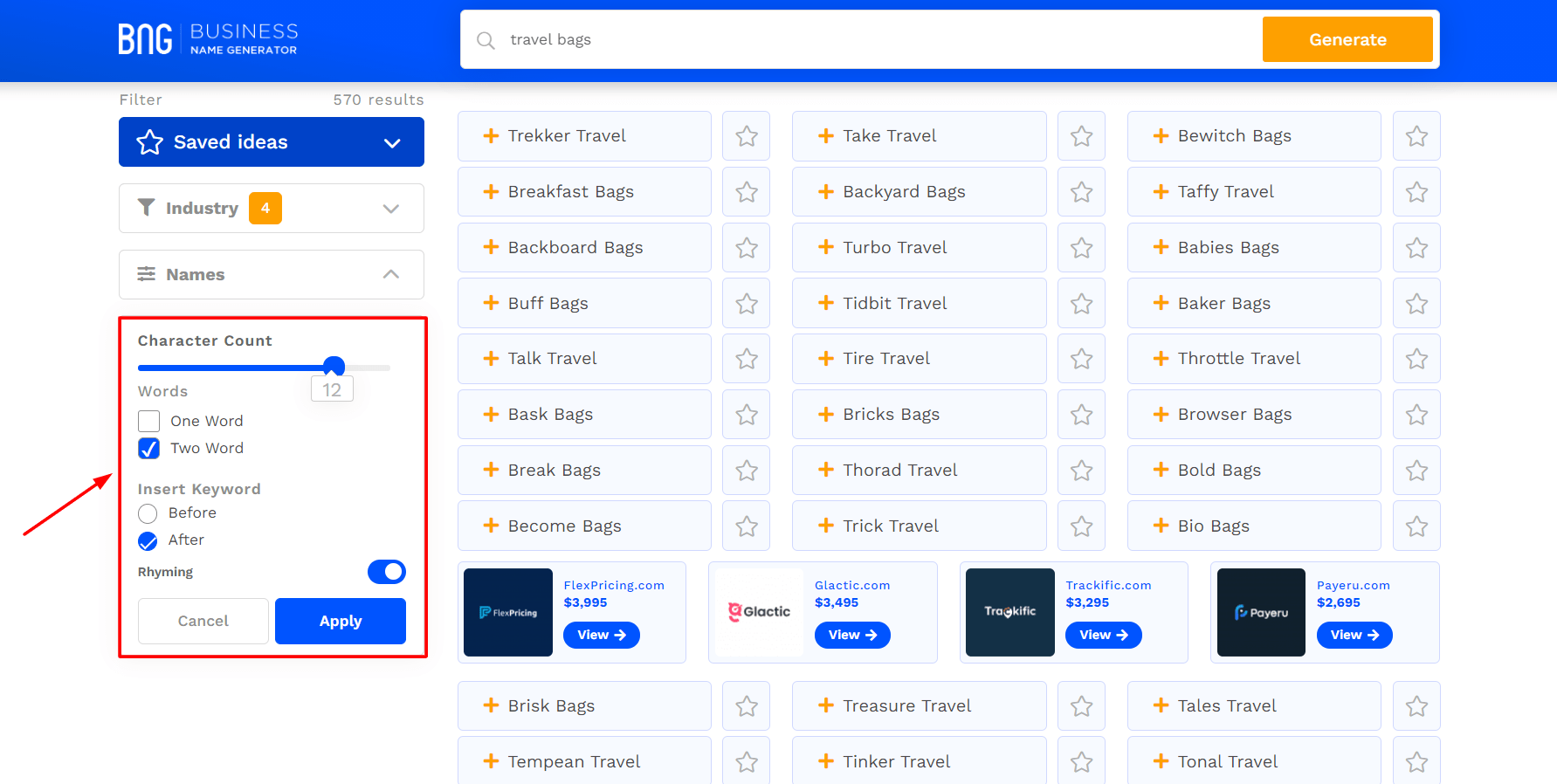Star the Buff Bags name
The height and width of the screenshot is (784, 1557).
point(747,304)
